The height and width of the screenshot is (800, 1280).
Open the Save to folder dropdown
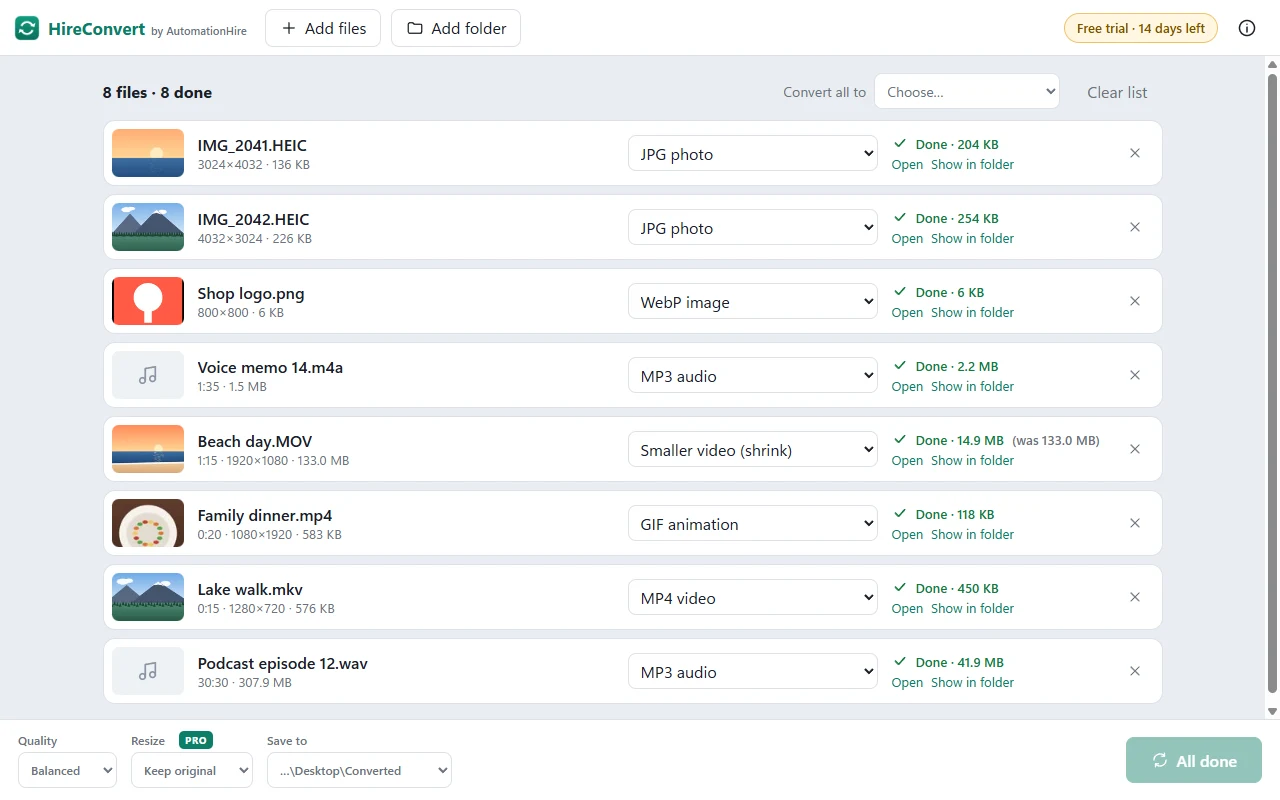point(359,770)
